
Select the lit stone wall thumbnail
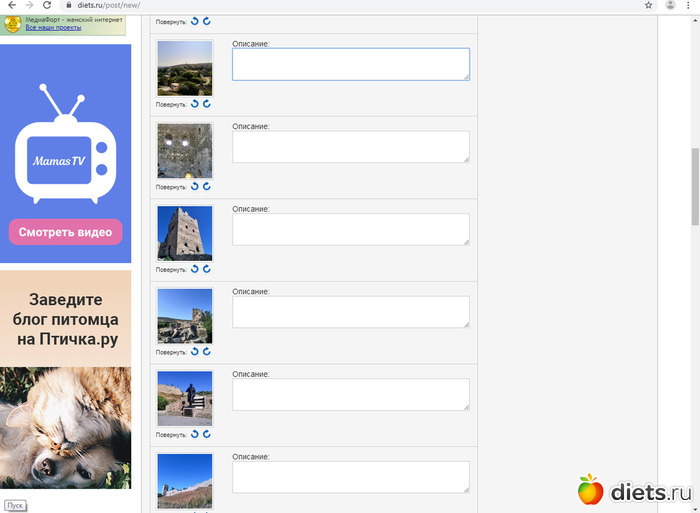coord(185,150)
